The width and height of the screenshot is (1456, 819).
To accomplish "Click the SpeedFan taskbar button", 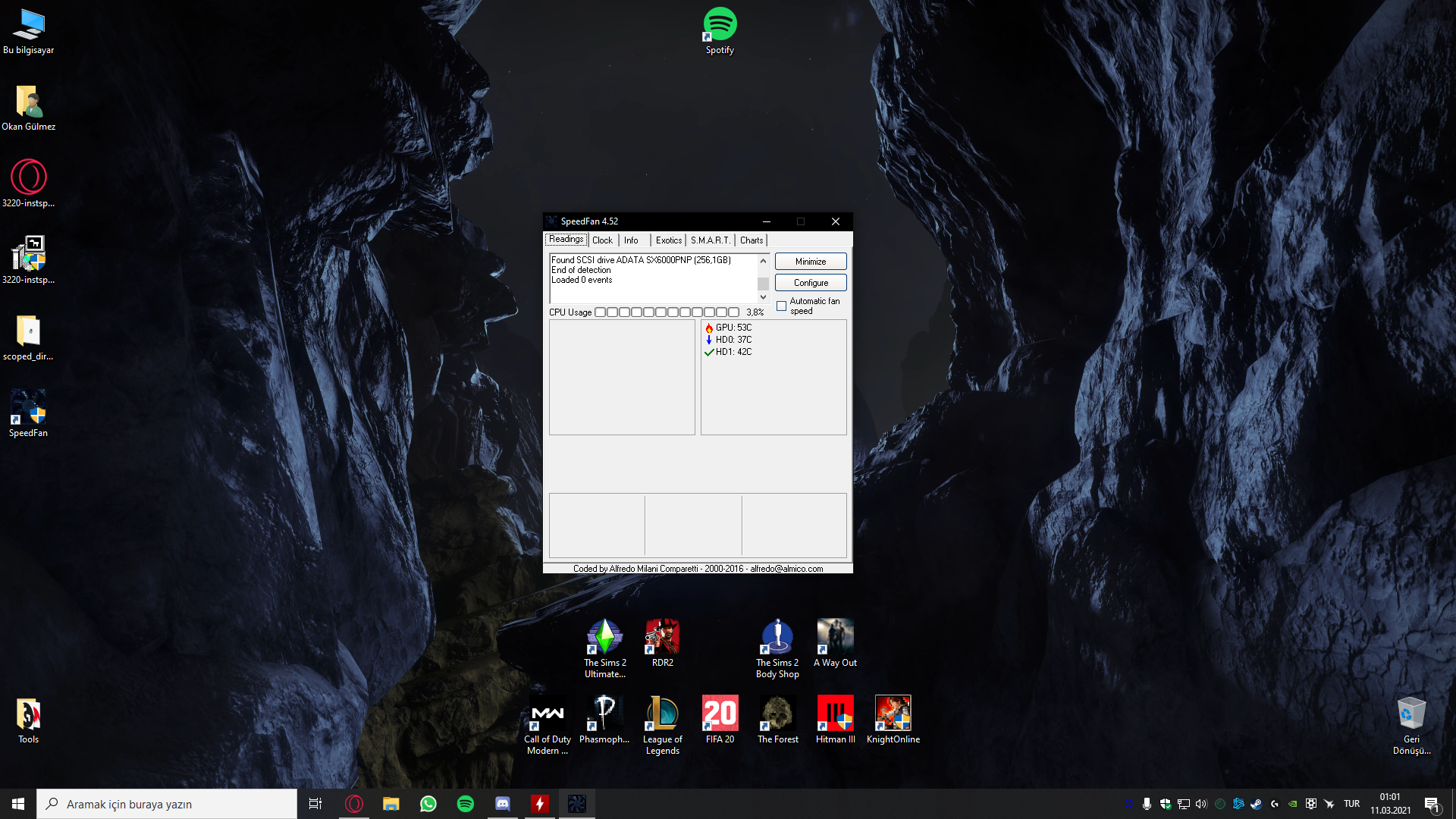I will (x=577, y=804).
